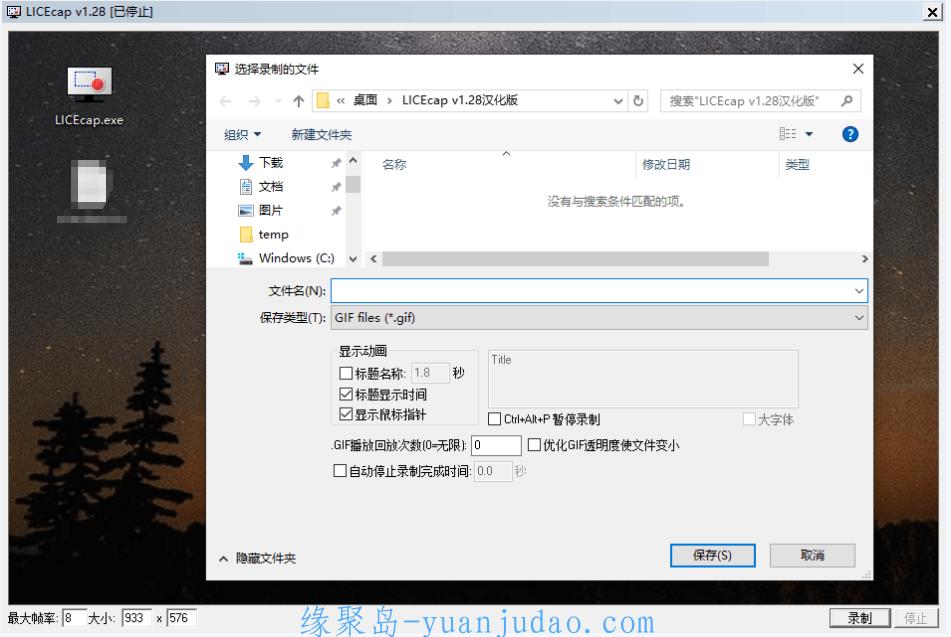Click the 取消 button
The height and width of the screenshot is (637, 951).
click(x=813, y=555)
